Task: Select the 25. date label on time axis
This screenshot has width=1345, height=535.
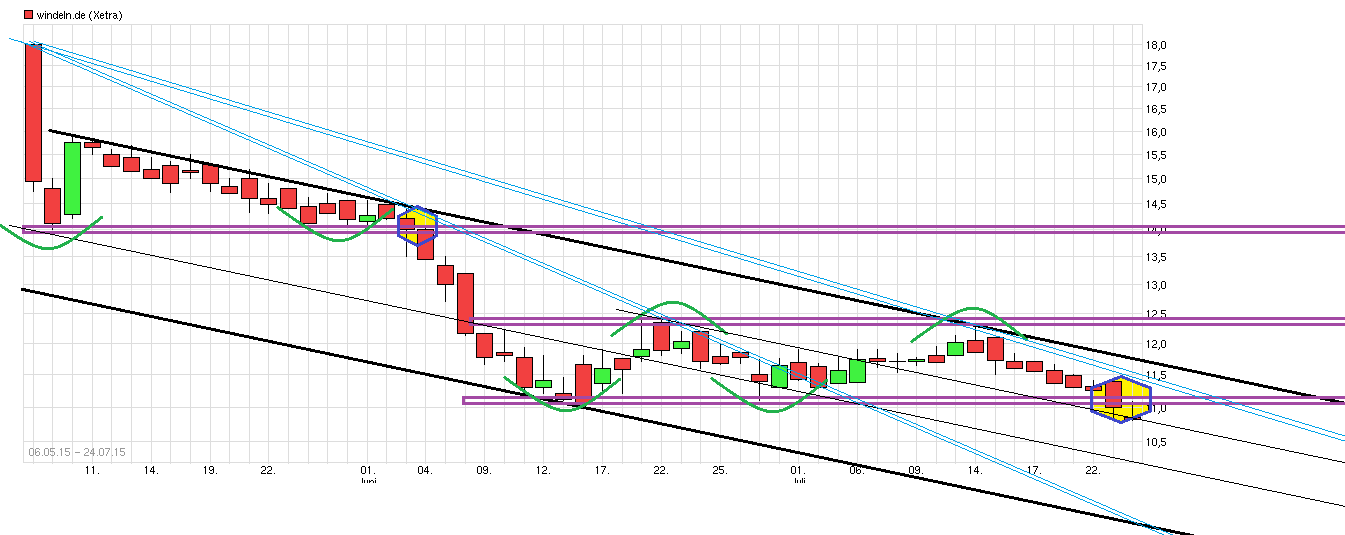Action: point(719,469)
